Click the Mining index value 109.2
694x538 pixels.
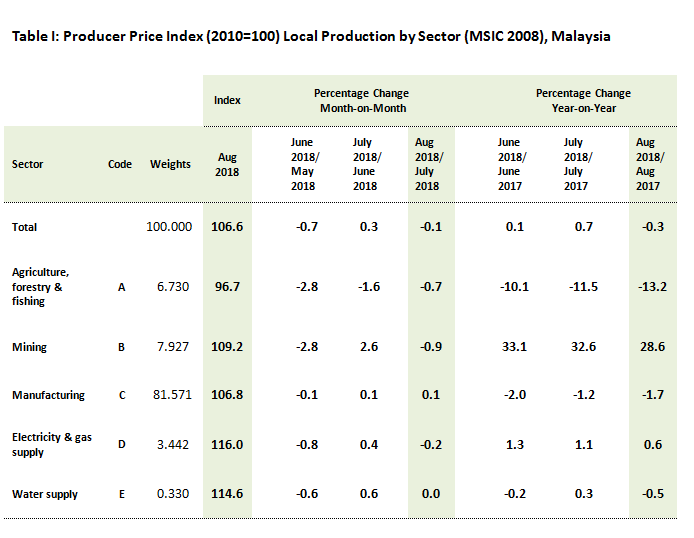[x=227, y=347]
